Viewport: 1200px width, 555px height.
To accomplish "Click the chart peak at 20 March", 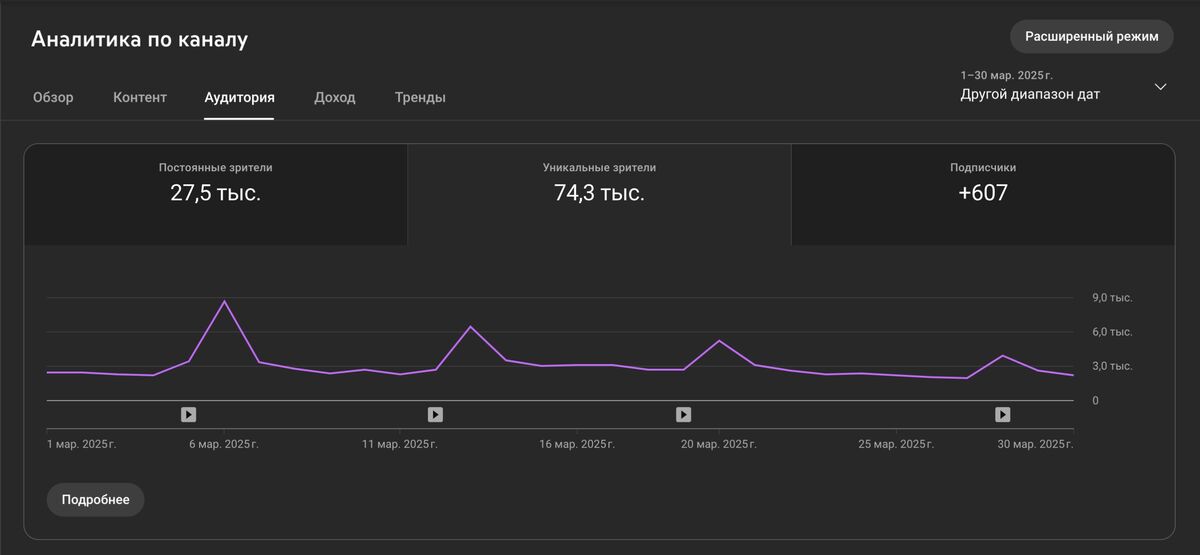I will pyautogui.click(x=719, y=341).
